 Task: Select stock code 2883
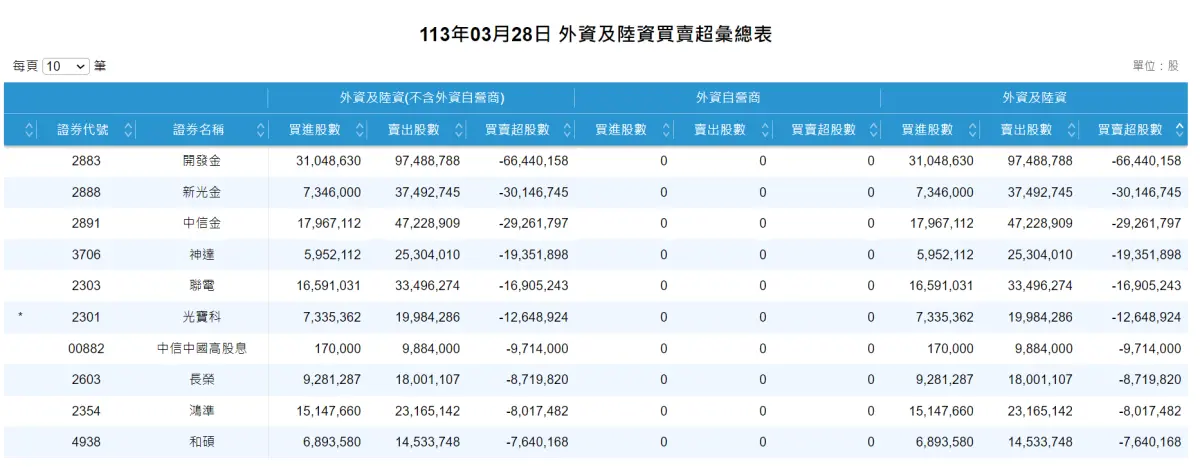(86, 161)
